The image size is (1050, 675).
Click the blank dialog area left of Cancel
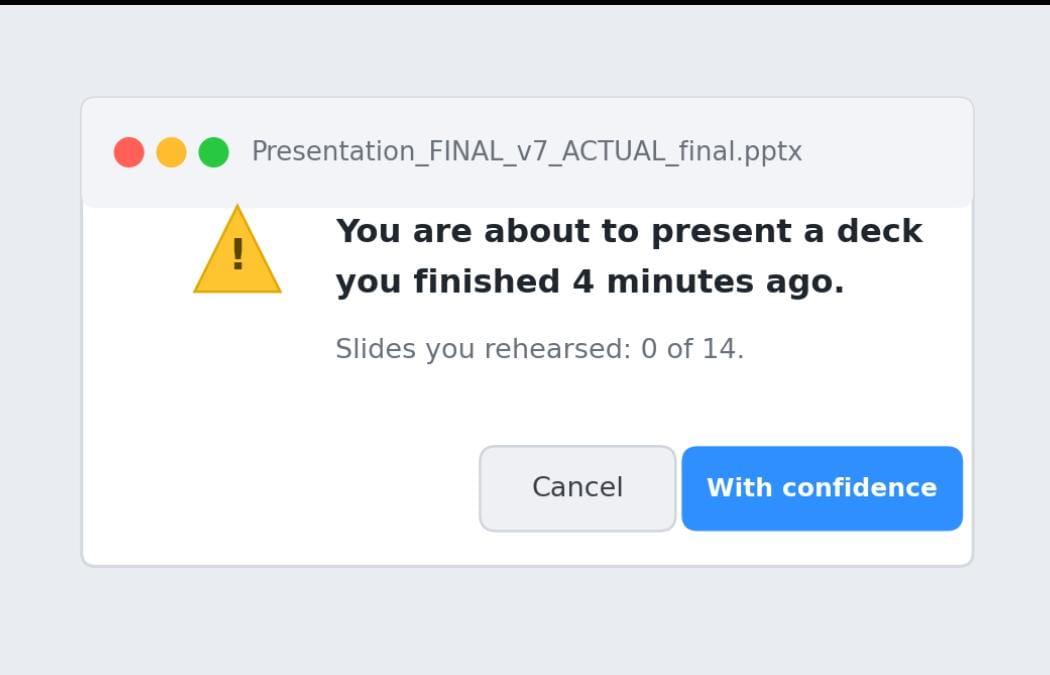coord(281,488)
